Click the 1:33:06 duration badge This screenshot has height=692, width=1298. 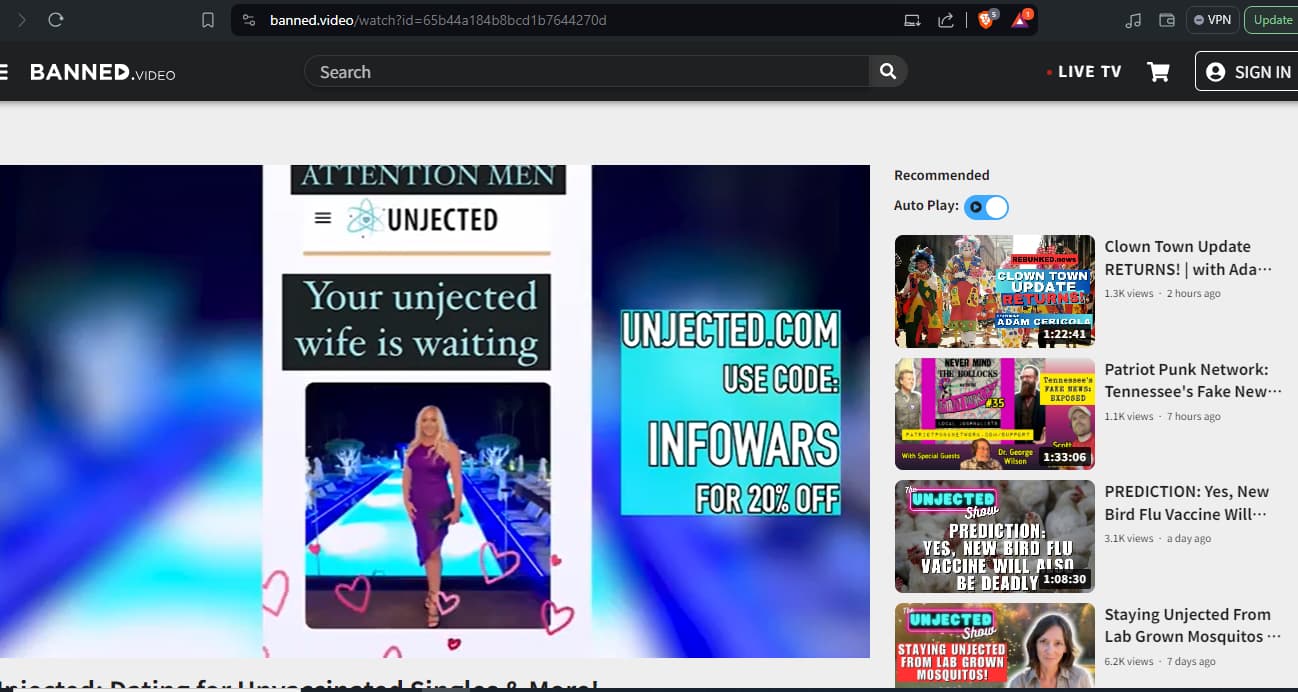click(1064, 457)
